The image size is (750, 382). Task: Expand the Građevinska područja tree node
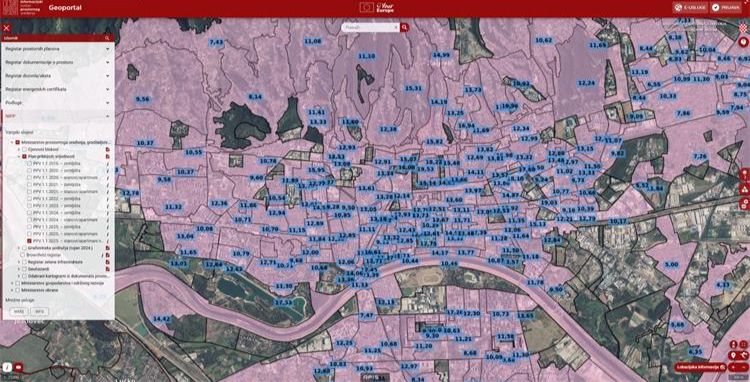click(x=19, y=248)
